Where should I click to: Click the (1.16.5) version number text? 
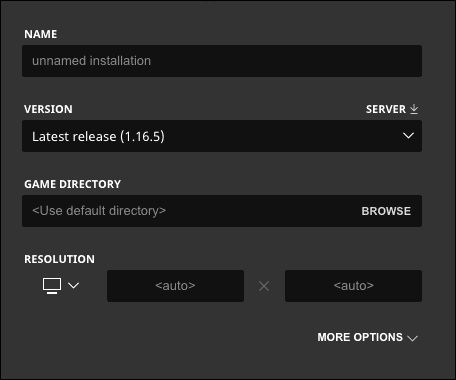[142, 136]
